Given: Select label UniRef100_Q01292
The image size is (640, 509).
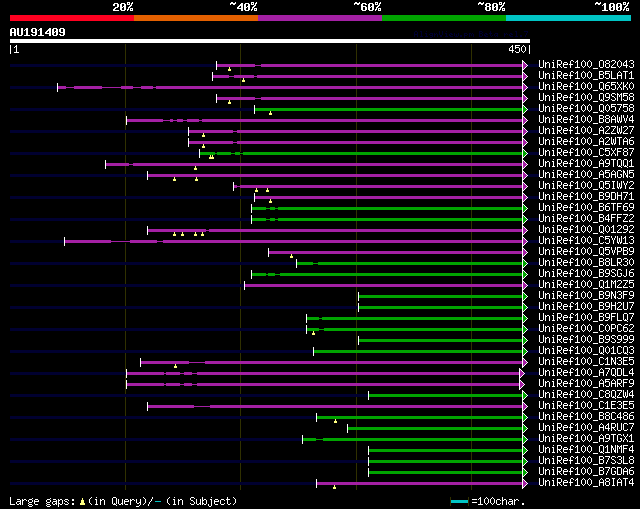Looking at the screenshot, I should click(586, 229).
